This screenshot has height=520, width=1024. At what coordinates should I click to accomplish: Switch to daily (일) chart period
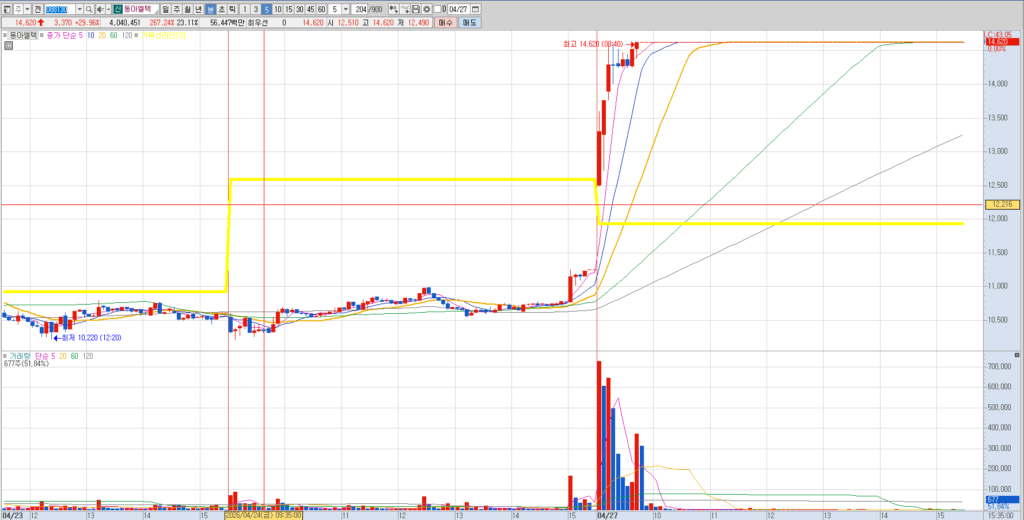click(165, 9)
